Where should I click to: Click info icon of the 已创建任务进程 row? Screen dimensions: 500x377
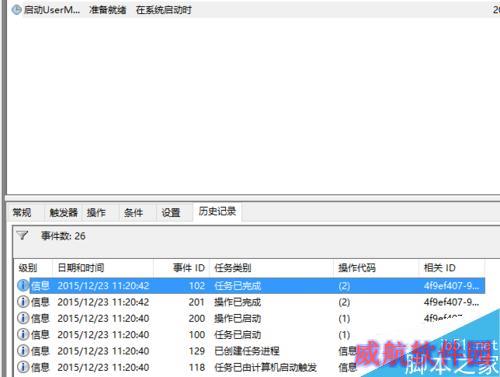tap(23, 351)
